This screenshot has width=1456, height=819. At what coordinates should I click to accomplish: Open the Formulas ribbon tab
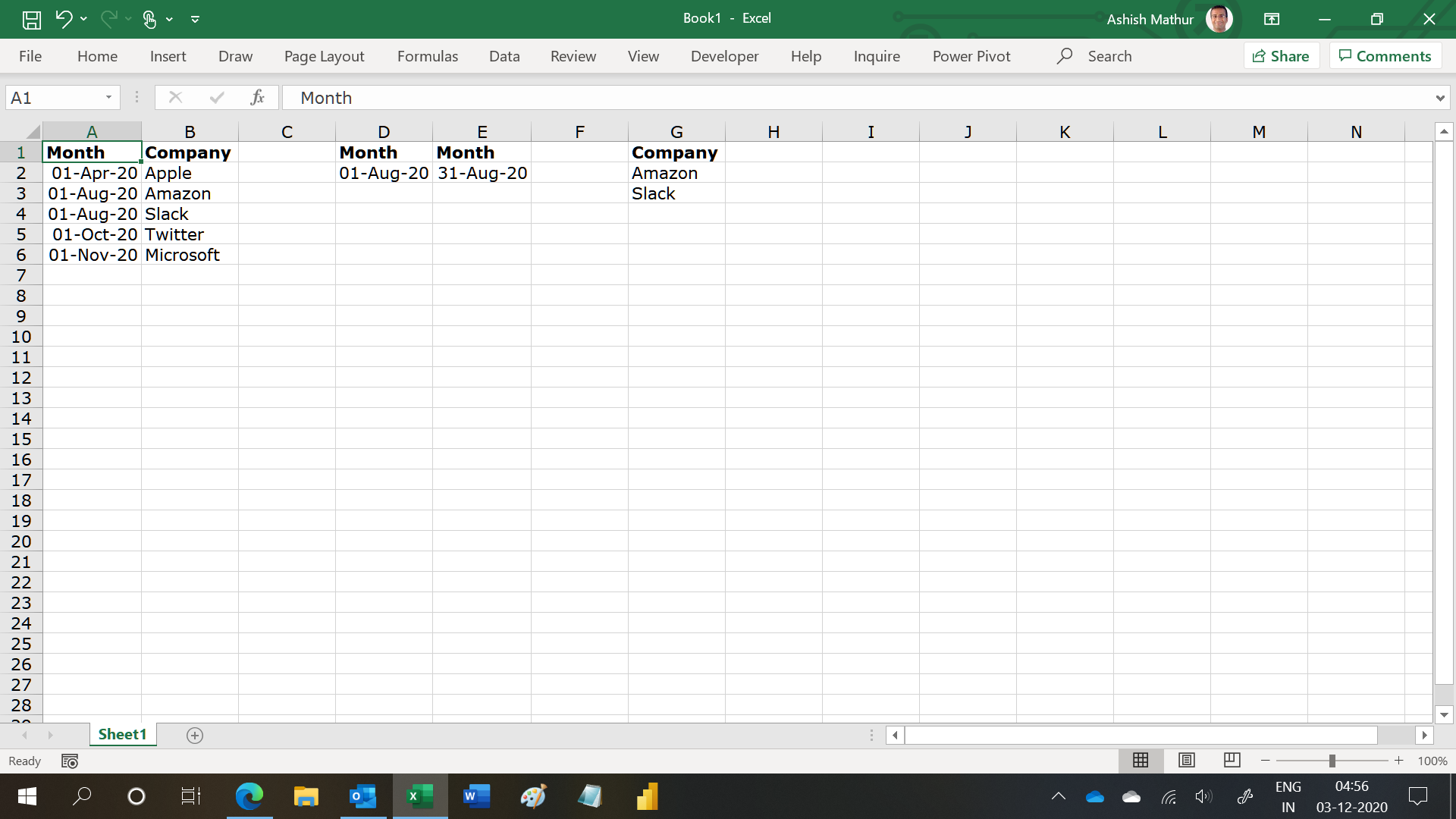428,56
